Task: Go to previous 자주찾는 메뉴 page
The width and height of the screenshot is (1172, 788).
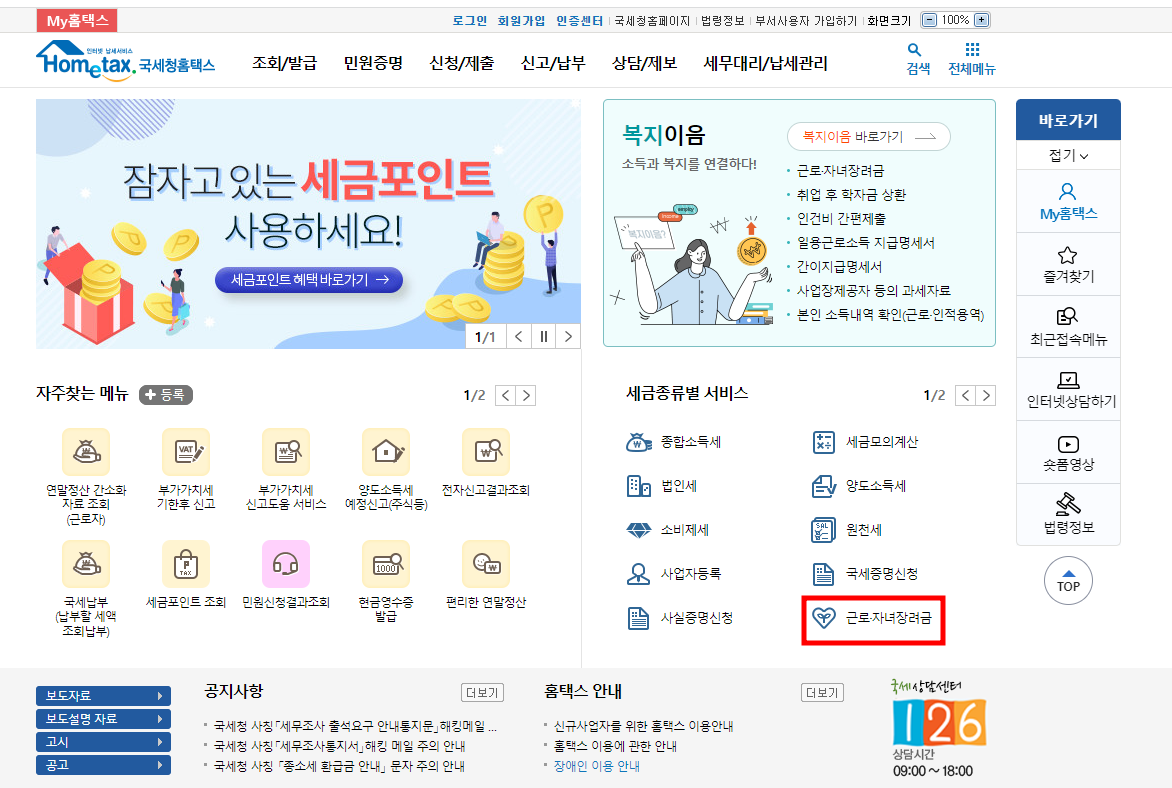Action: 506,395
